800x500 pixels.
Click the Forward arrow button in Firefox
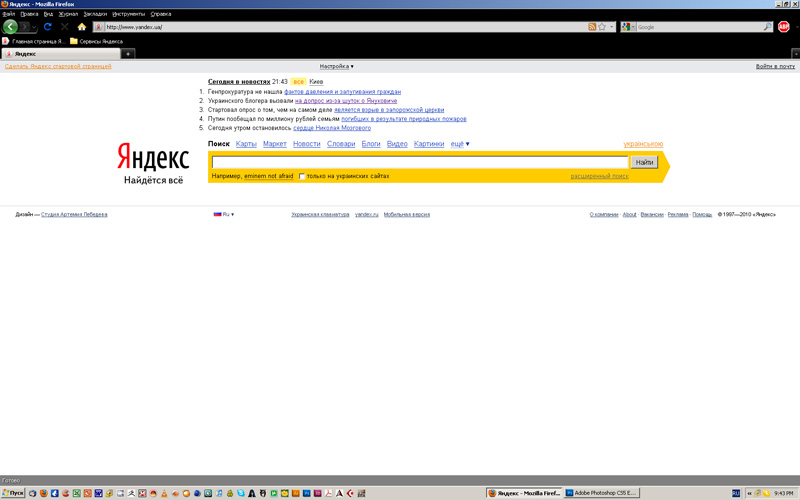(x=24, y=27)
